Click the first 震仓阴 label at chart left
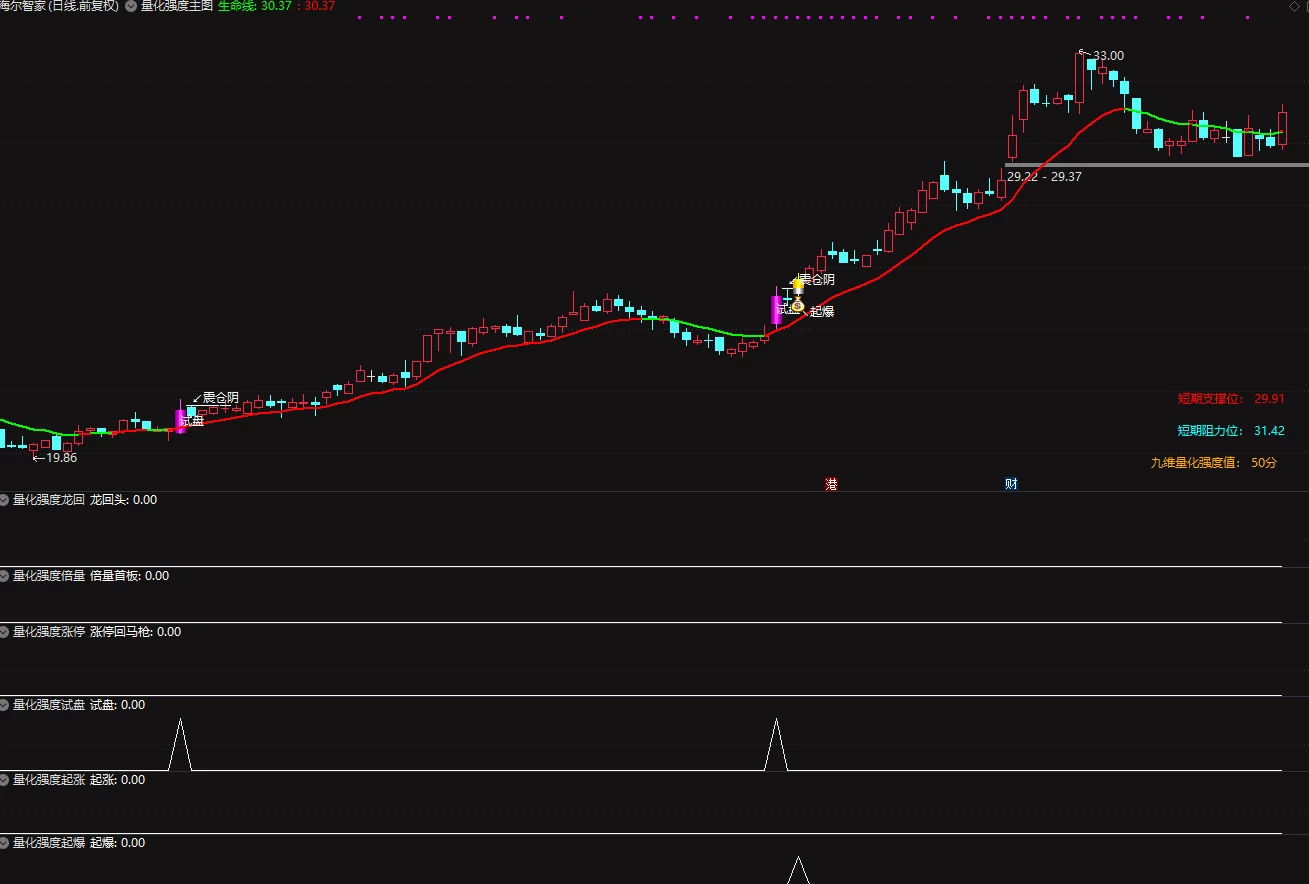 pyautogui.click(x=220, y=398)
